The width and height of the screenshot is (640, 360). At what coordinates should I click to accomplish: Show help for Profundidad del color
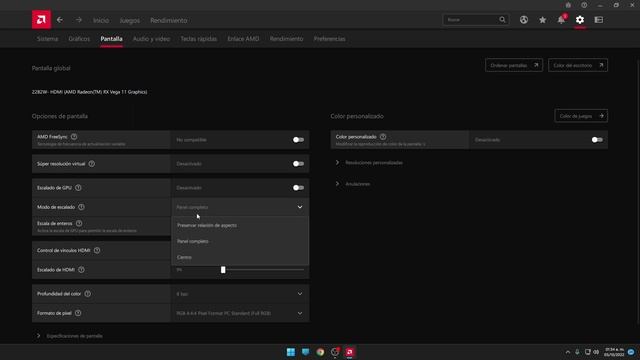87,294
